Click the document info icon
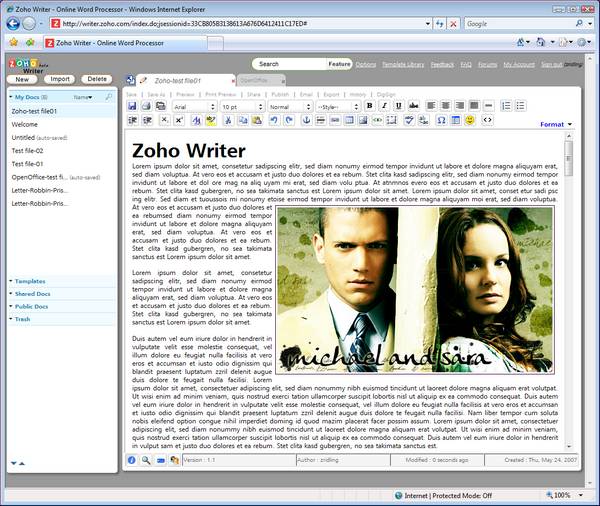 point(132,460)
